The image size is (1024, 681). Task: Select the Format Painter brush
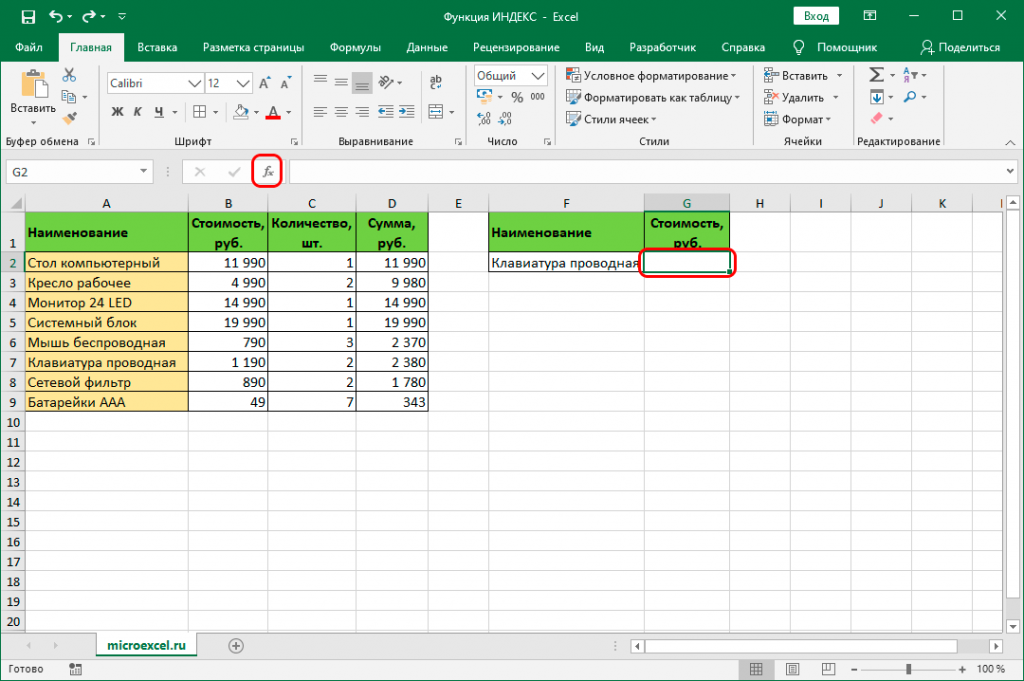[x=69, y=118]
